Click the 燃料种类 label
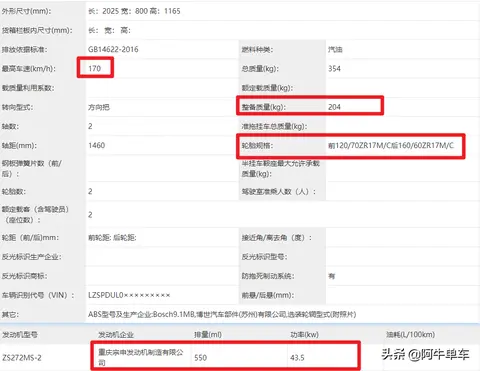 click(x=257, y=50)
